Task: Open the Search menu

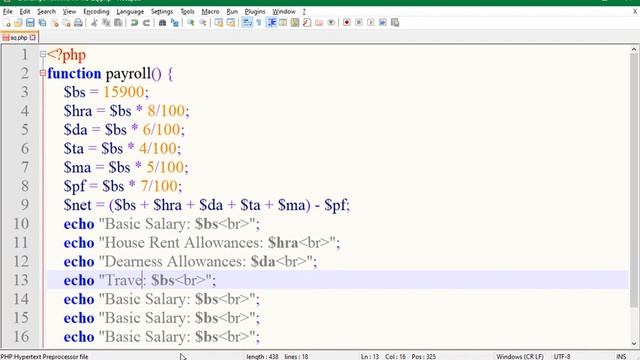Action: [x=47, y=11]
